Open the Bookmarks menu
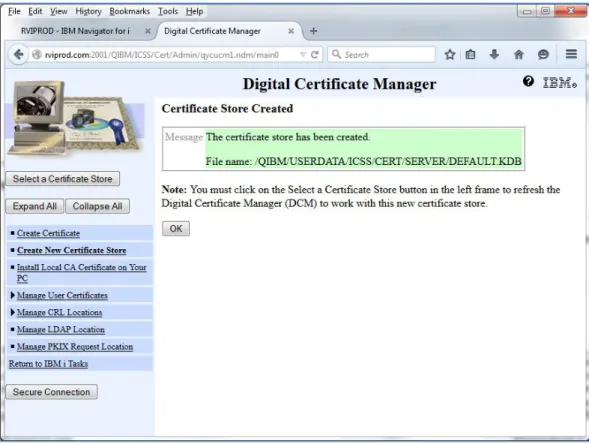This screenshot has height=444, width=589. pos(130,11)
